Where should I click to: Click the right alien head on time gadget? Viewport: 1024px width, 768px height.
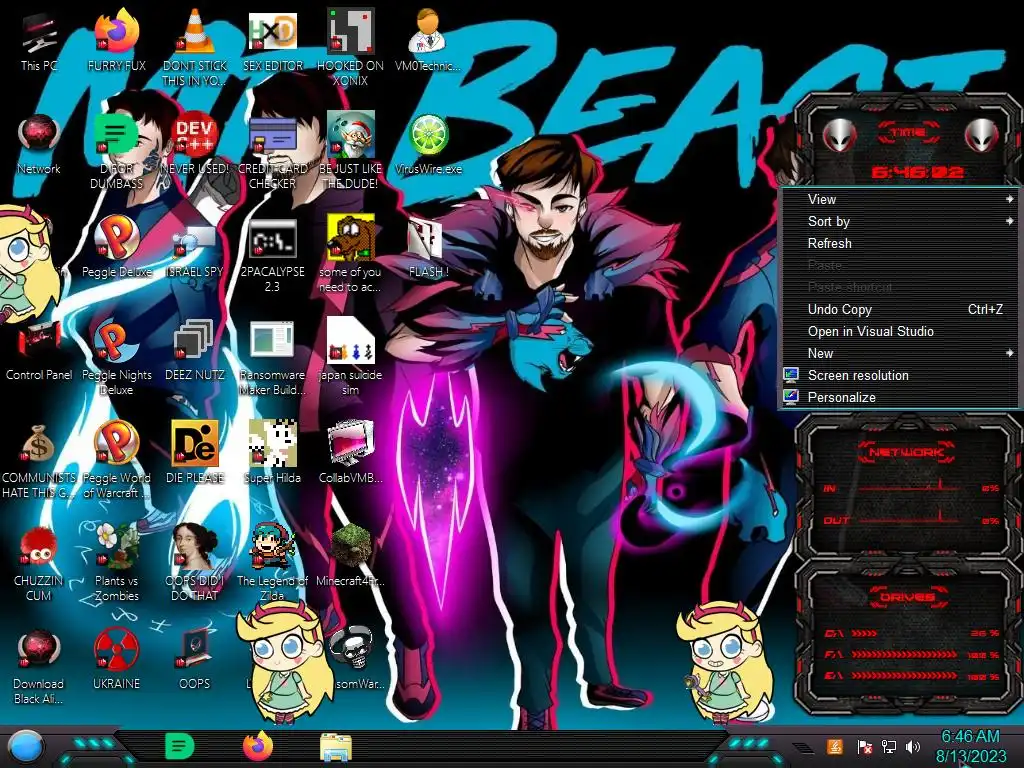982,136
